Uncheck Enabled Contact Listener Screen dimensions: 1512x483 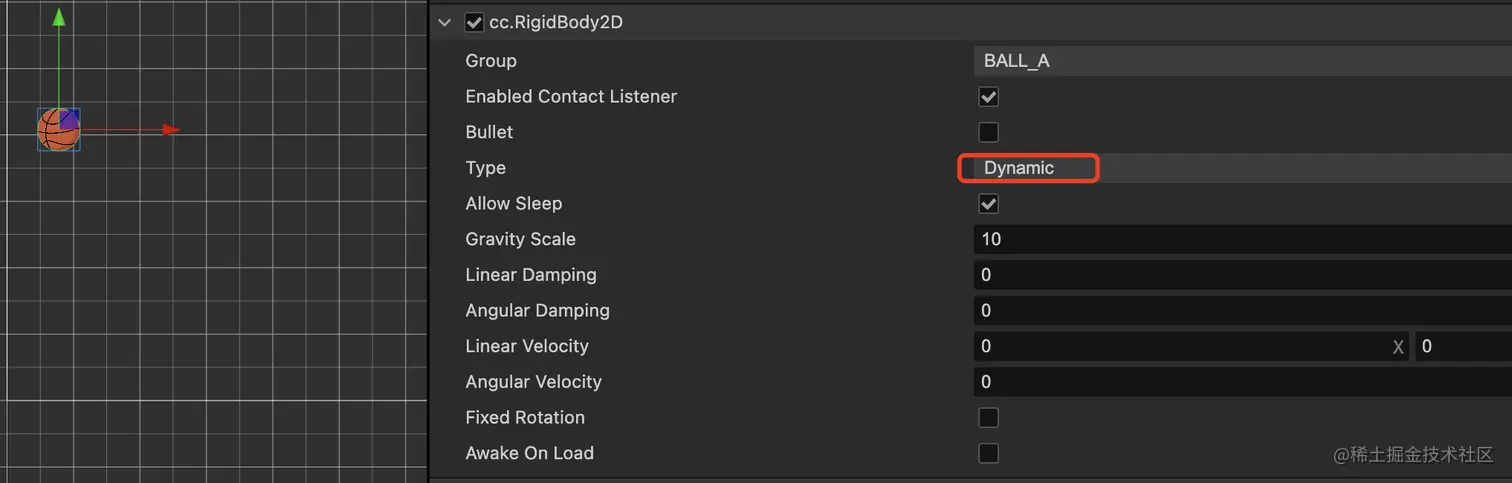tap(988, 97)
